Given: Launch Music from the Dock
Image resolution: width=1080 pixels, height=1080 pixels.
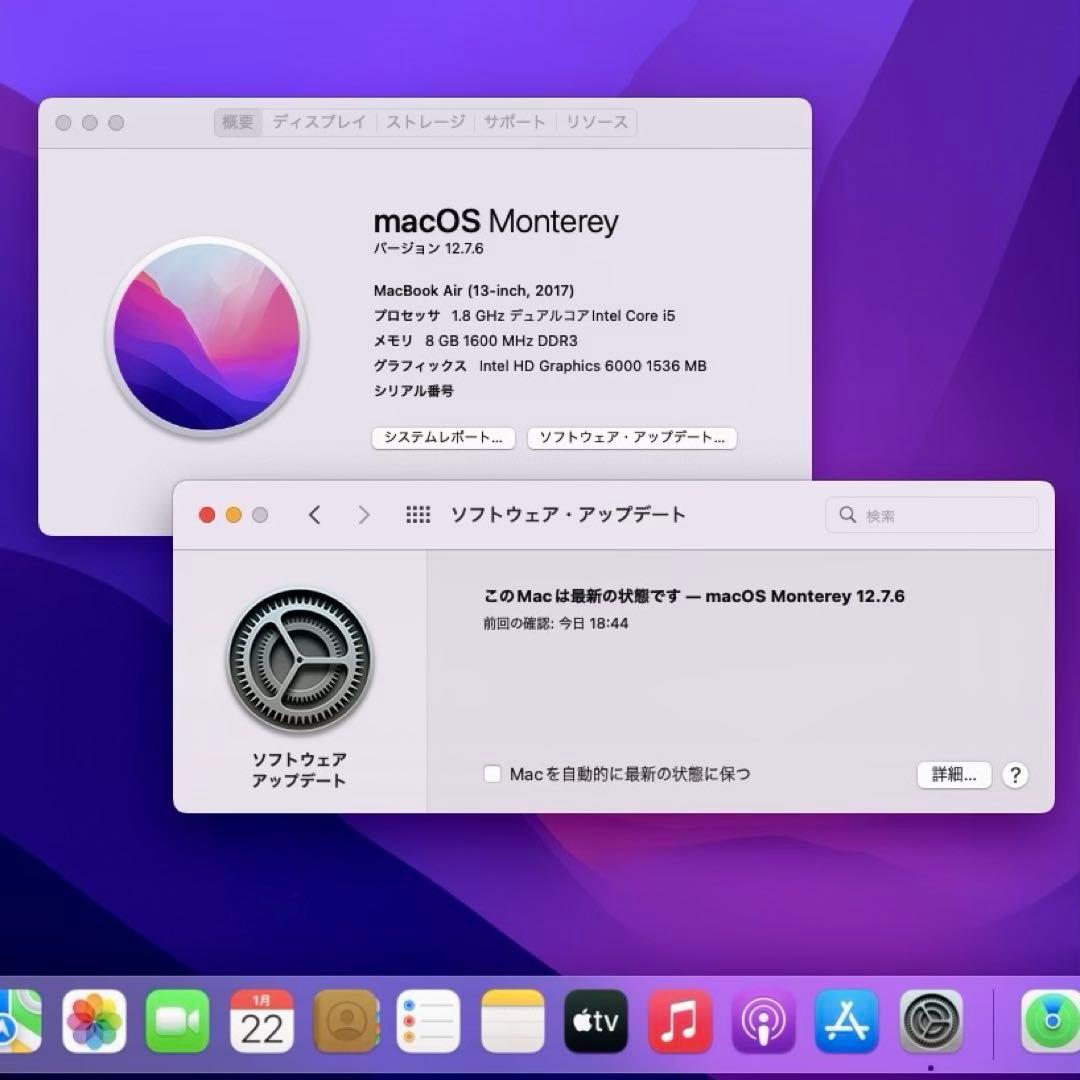Looking at the screenshot, I should (679, 1020).
